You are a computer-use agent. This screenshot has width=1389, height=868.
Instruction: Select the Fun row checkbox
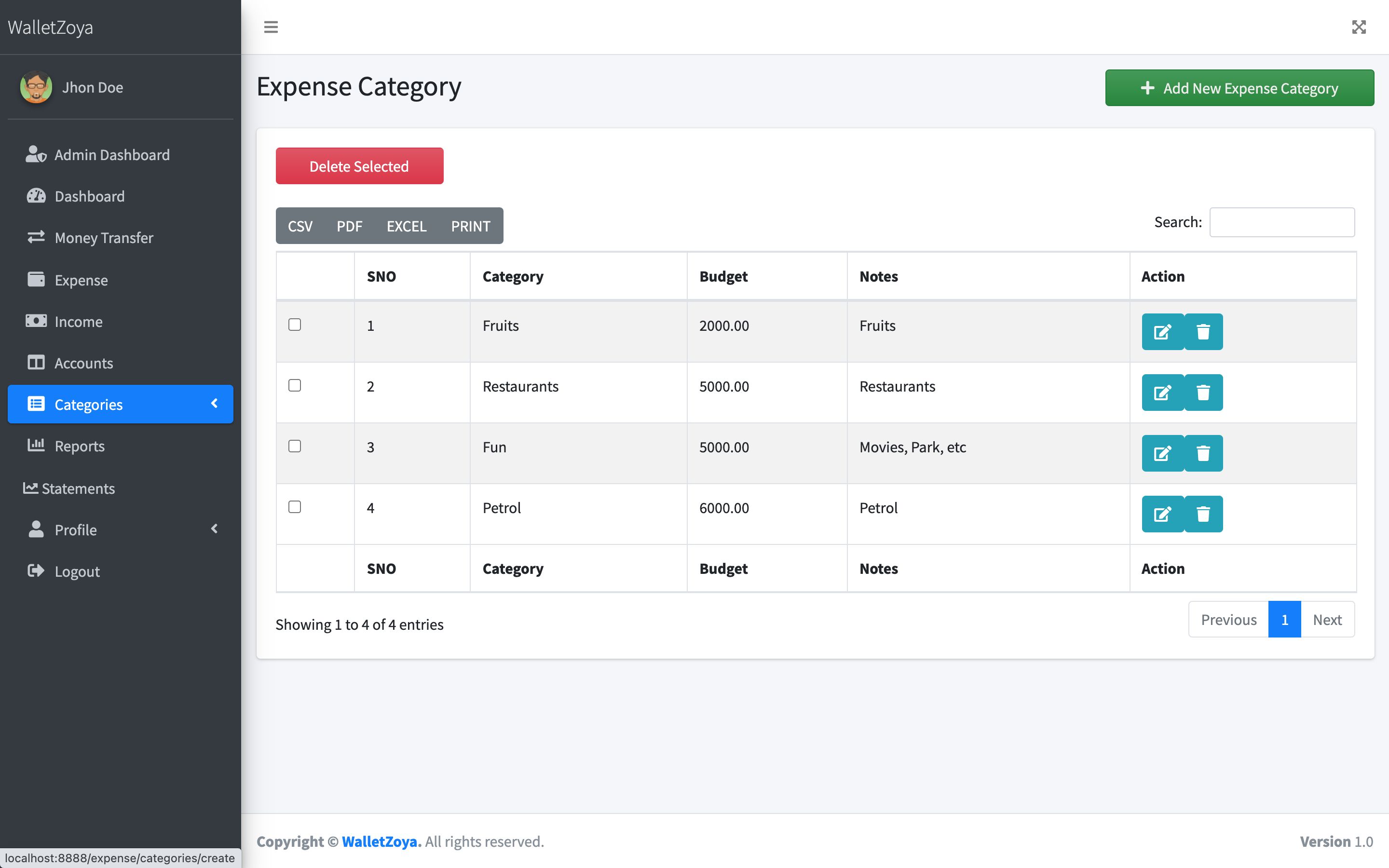(x=295, y=447)
